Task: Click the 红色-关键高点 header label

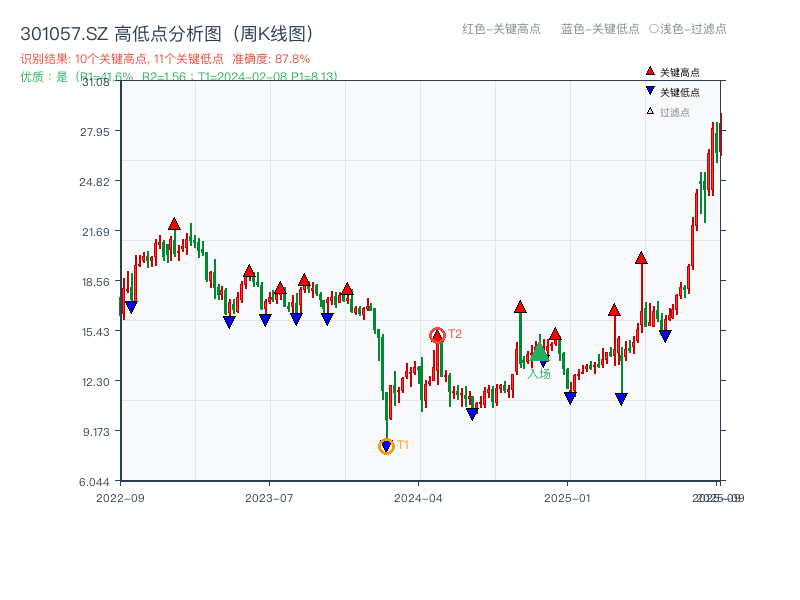Action: coord(501,29)
